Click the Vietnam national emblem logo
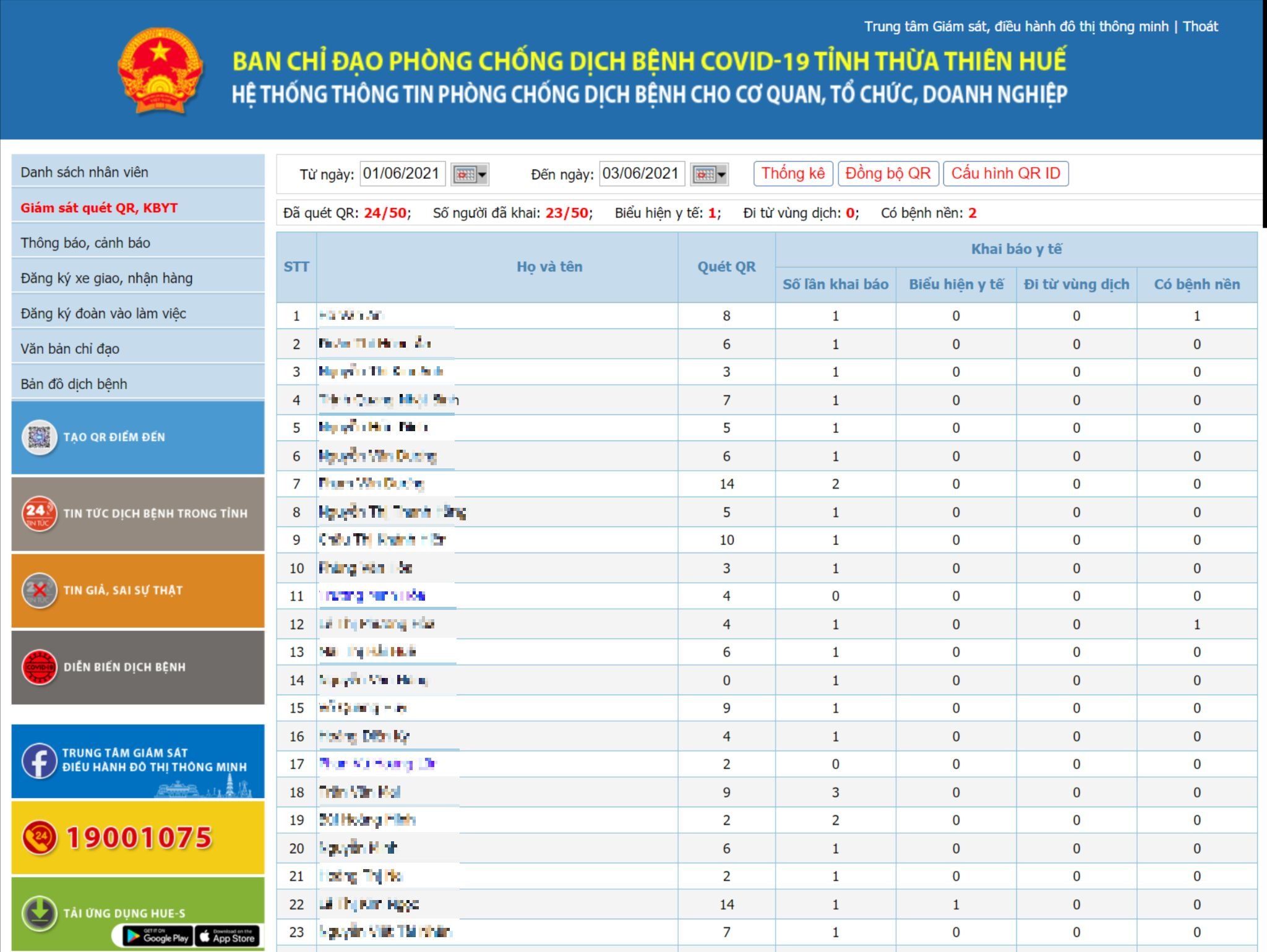The image size is (1267, 952). (x=160, y=71)
